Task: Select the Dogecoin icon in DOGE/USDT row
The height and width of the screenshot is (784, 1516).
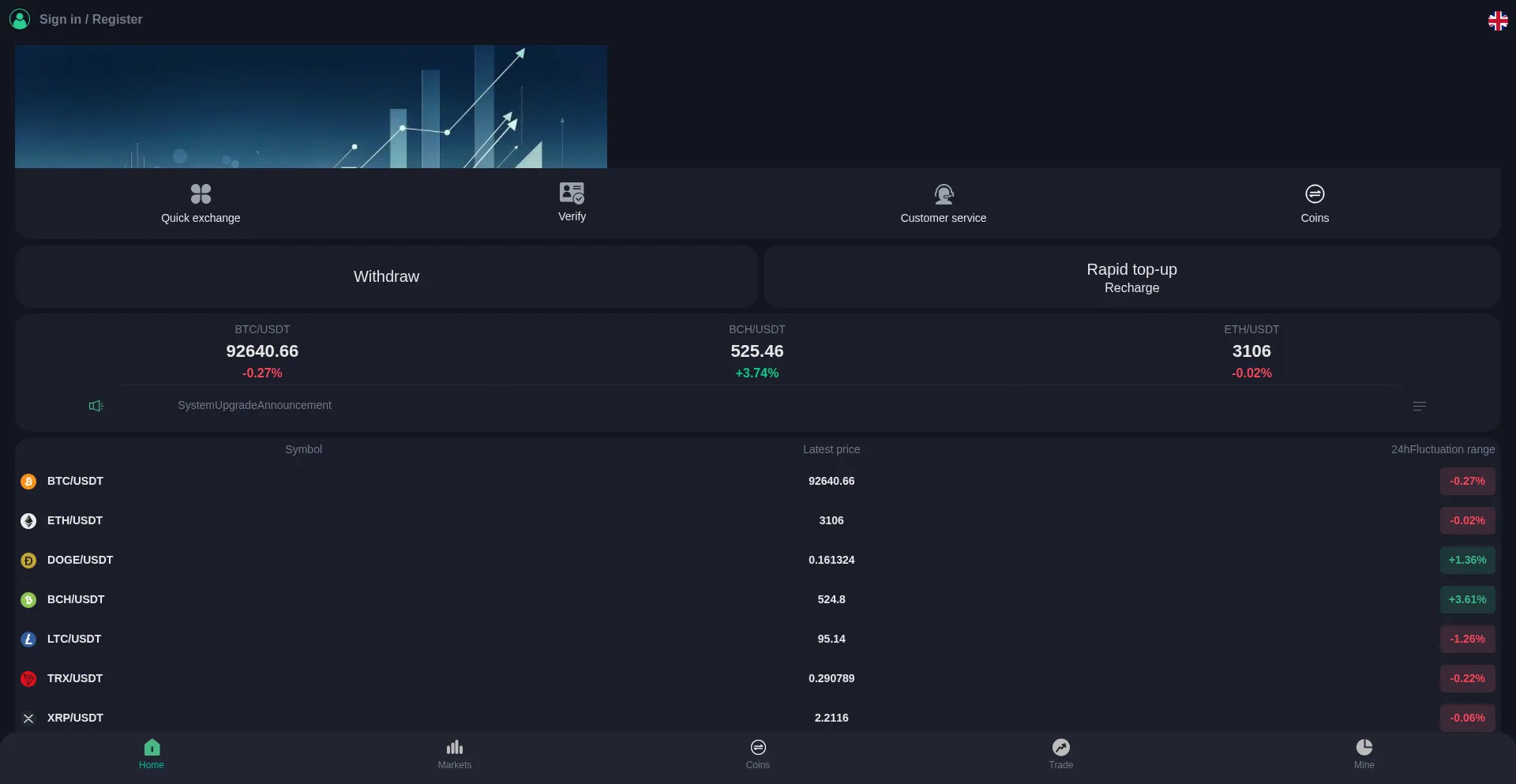Action: [x=28, y=561]
